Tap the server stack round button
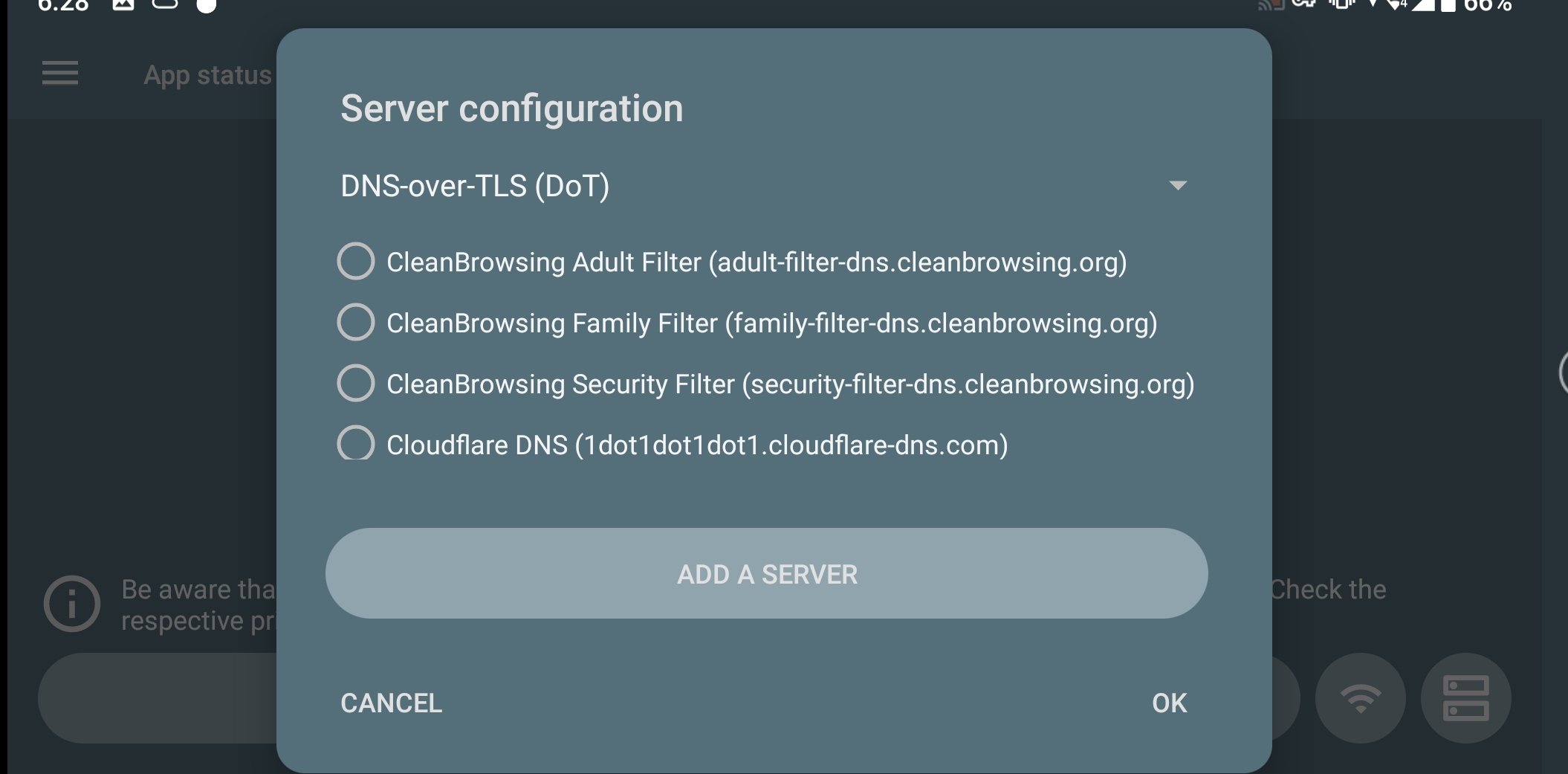This screenshot has width=1568, height=774. tap(1465, 697)
